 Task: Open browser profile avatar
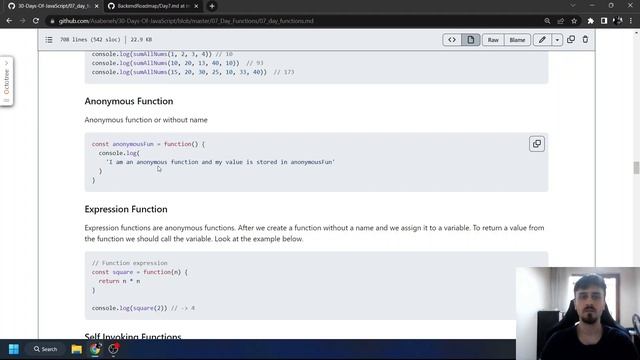point(618,21)
